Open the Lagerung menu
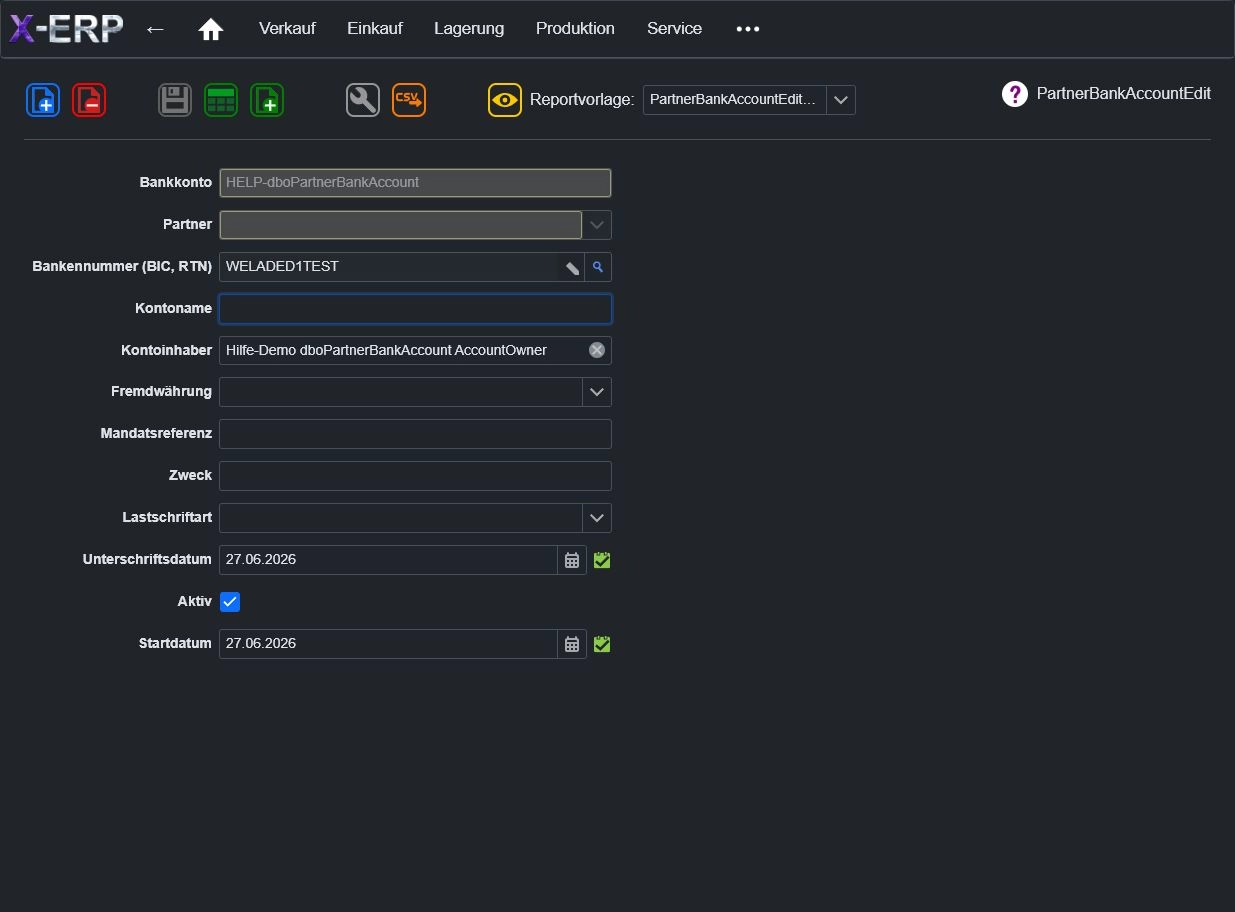This screenshot has height=912, width=1235. [469, 29]
